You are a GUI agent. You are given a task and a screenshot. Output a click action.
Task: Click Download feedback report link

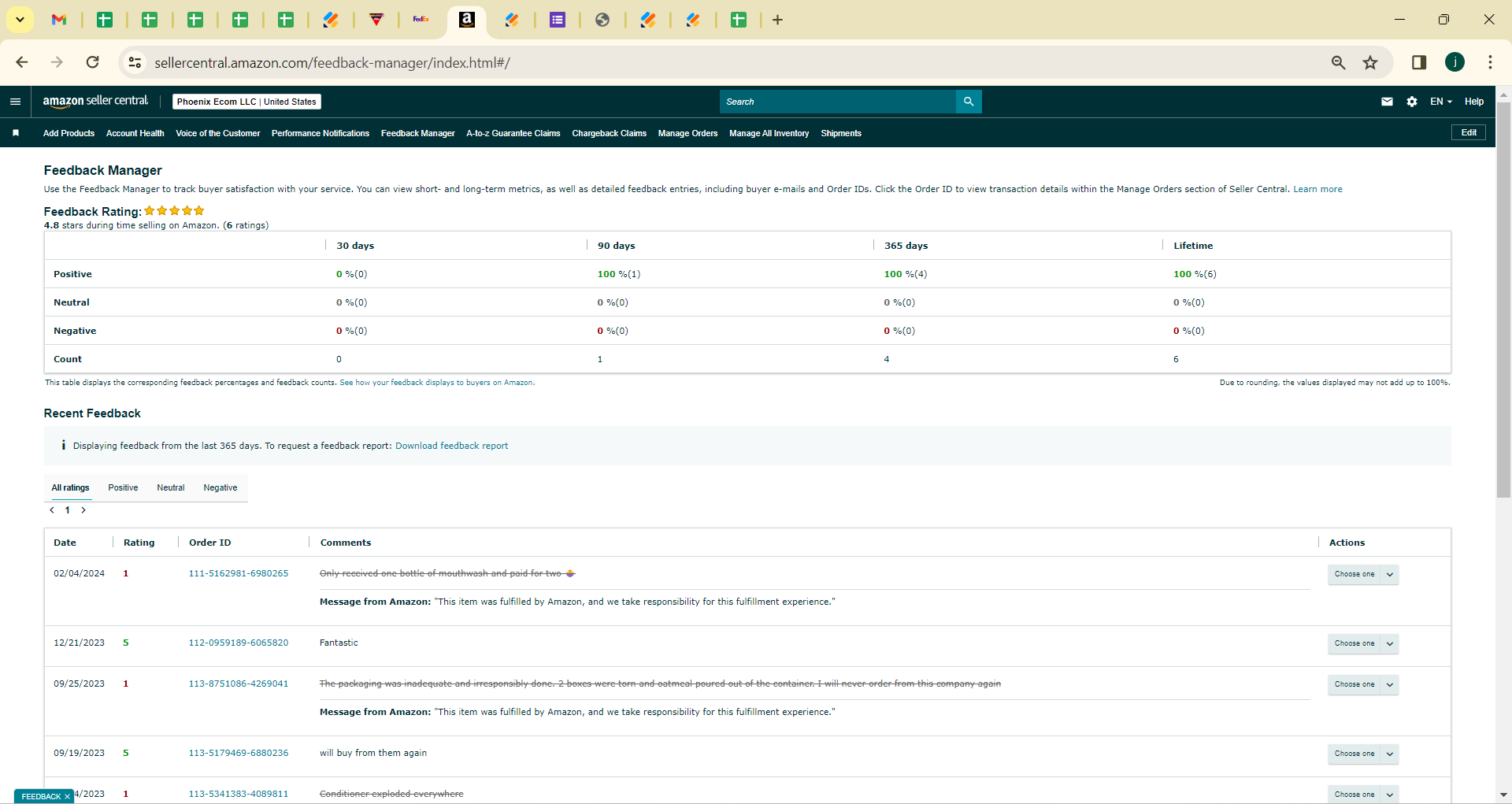pos(452,446)
